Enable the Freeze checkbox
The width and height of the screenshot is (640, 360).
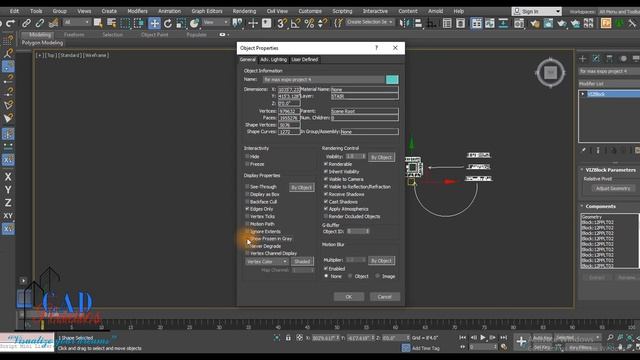[247, 164]
